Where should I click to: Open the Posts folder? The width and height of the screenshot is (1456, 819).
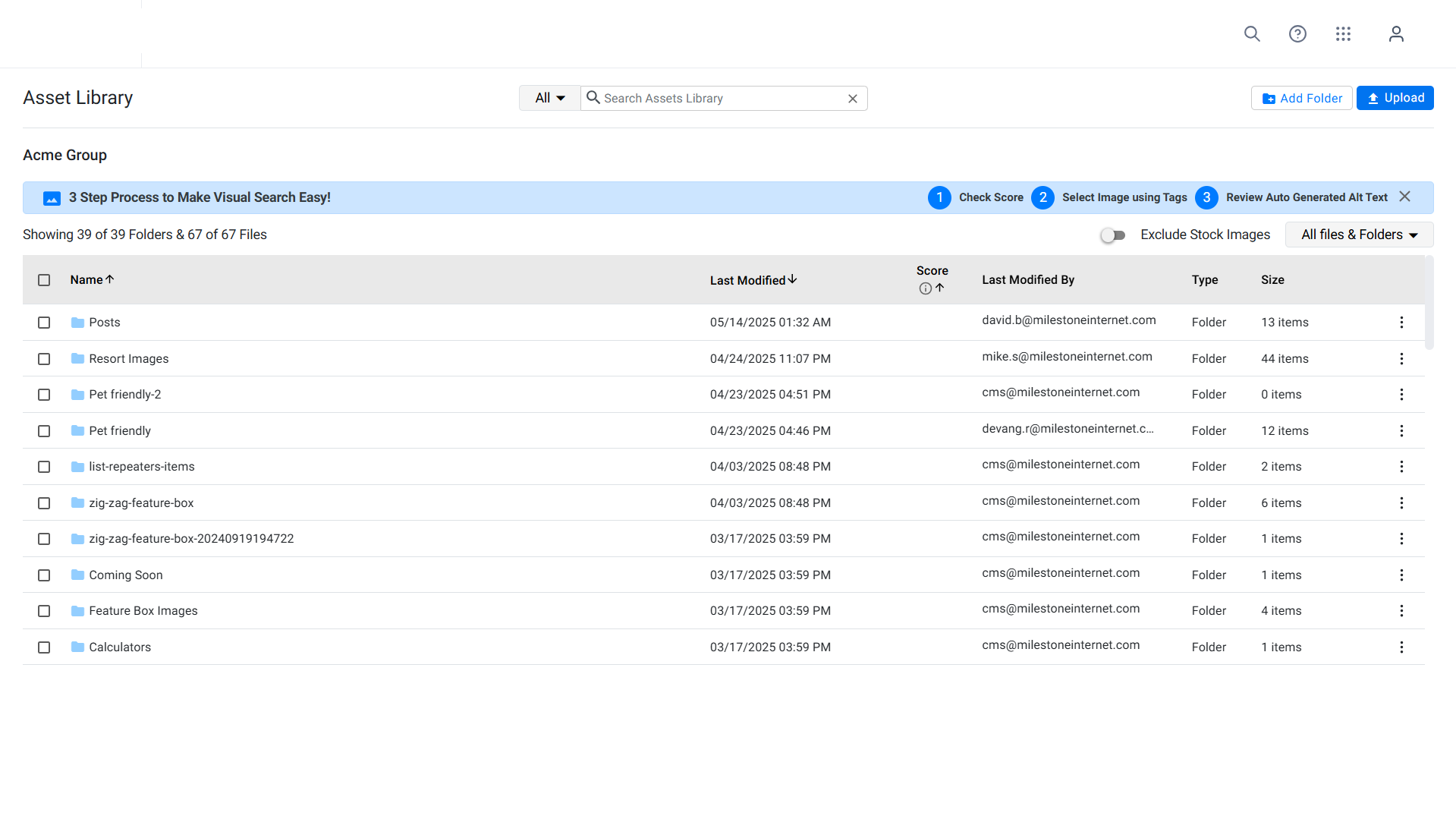(105, 323)
